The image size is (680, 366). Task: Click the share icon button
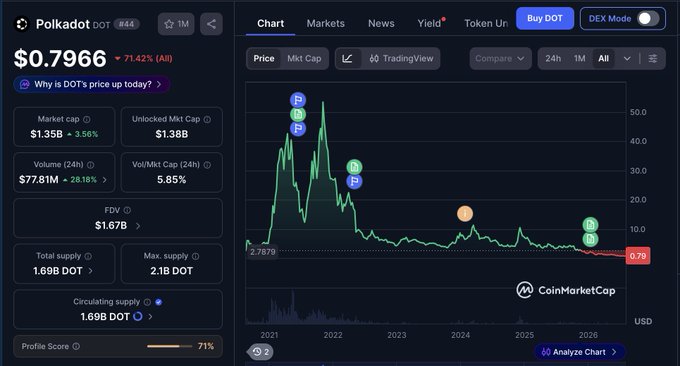pyautogui.click(x=211, y=24)
